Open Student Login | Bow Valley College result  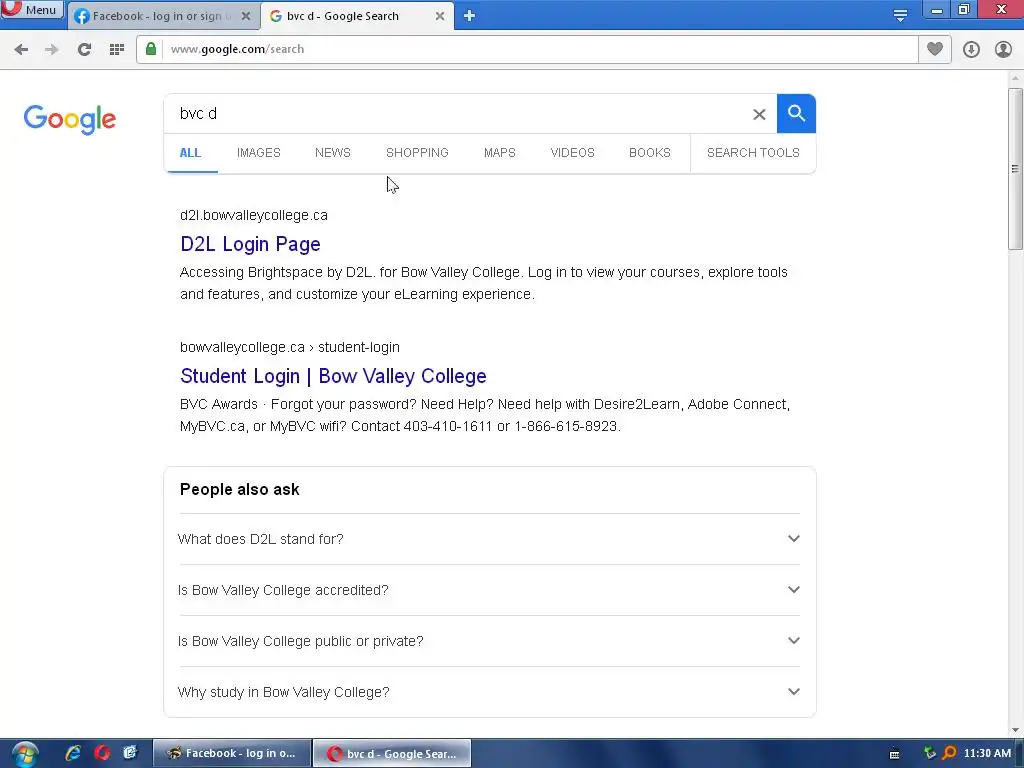click(333, 376)
